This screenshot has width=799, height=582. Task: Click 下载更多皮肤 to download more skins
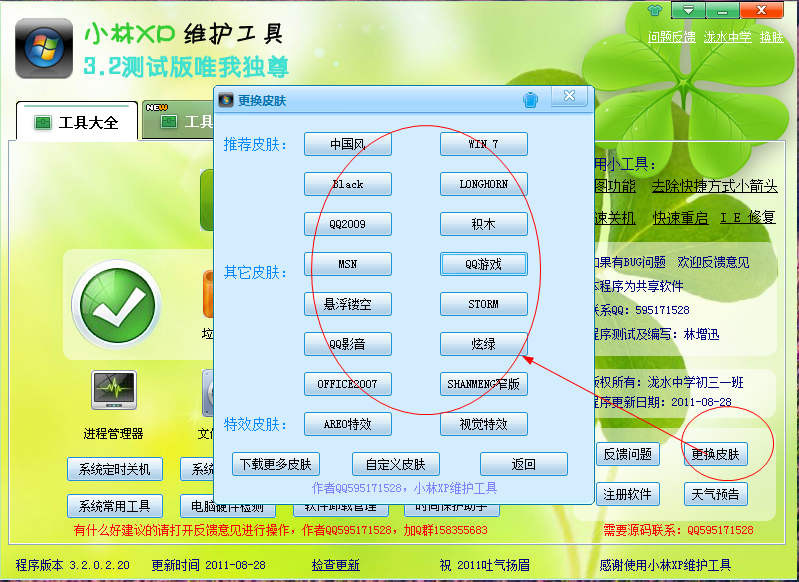275,464
